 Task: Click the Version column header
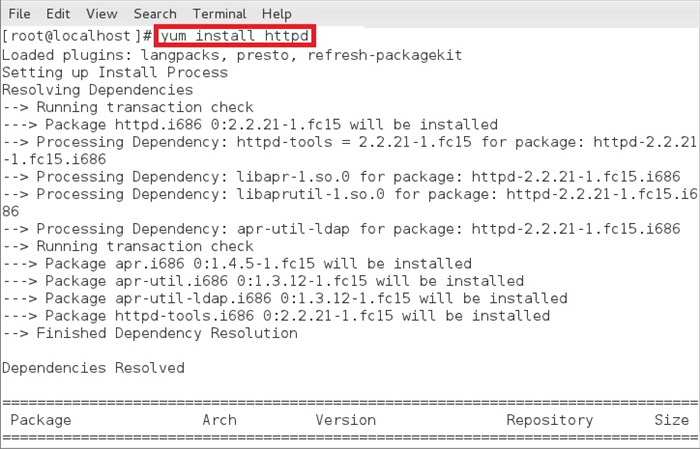pos(346,420)
